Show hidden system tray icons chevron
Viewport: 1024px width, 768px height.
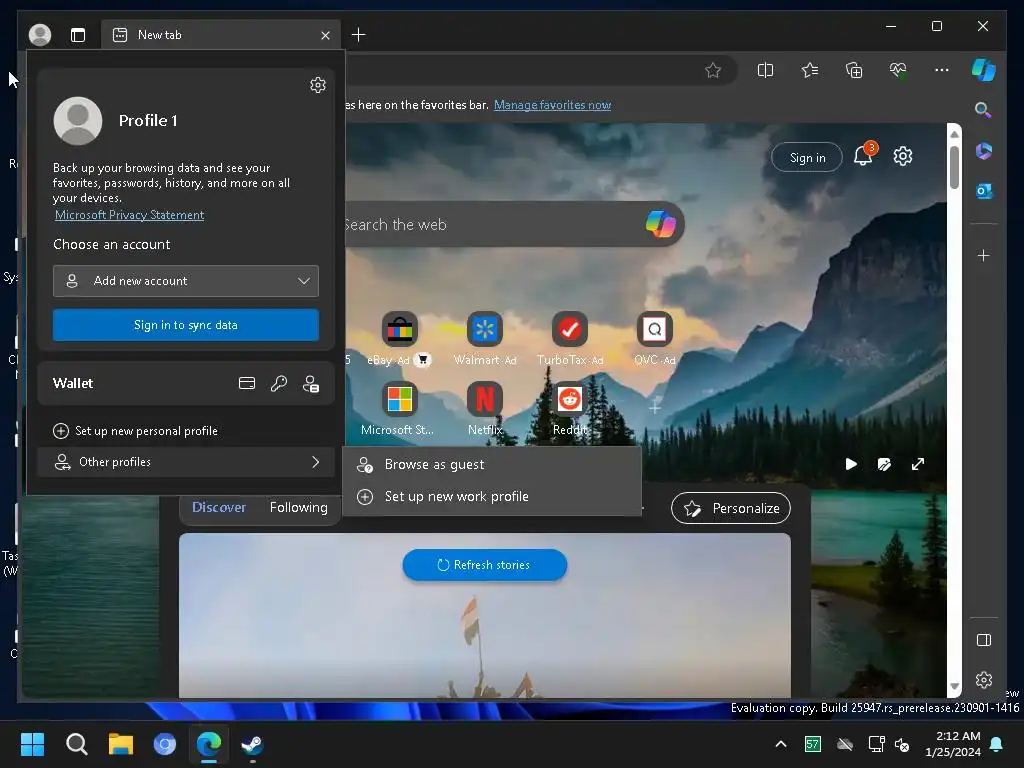pos(780,744)
